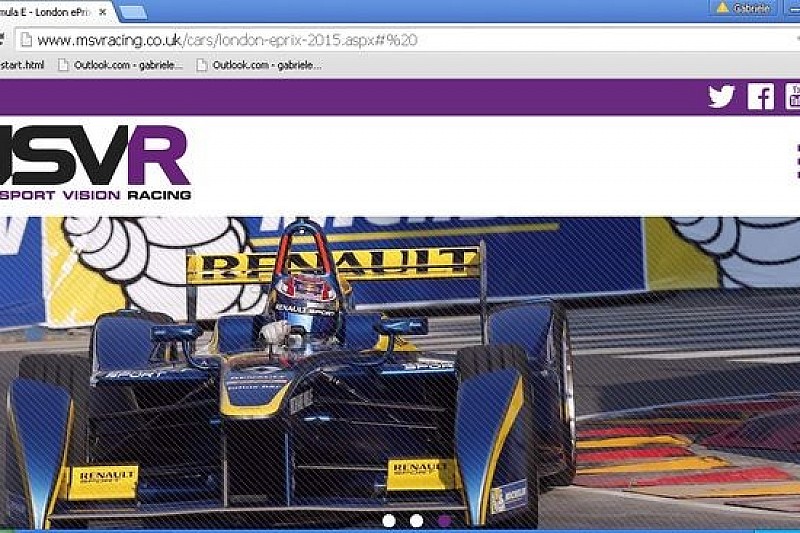Click the page icon of second Outlook bookmark
This screenshot has height=533, width=800.
[202, 65]
